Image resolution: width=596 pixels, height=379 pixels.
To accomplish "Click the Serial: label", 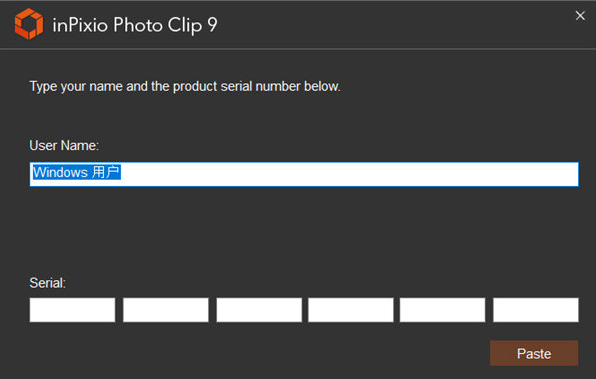I will point(48,283).
